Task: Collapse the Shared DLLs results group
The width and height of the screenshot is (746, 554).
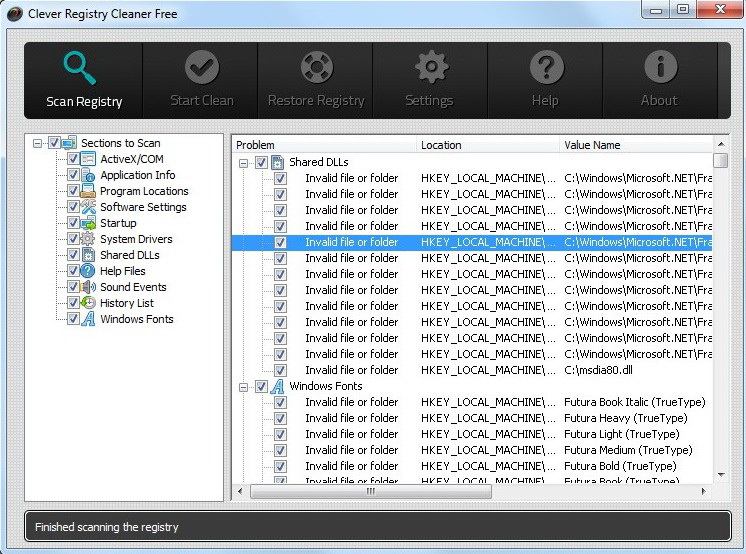Action: click(244, 163)
